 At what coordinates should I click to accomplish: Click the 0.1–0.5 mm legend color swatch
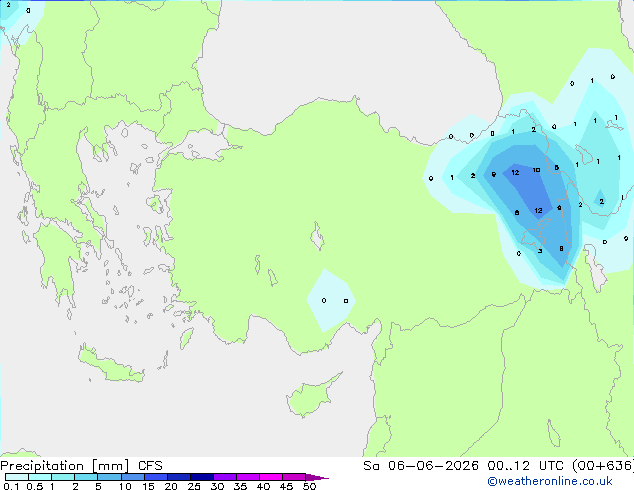(x=17, y=477)
